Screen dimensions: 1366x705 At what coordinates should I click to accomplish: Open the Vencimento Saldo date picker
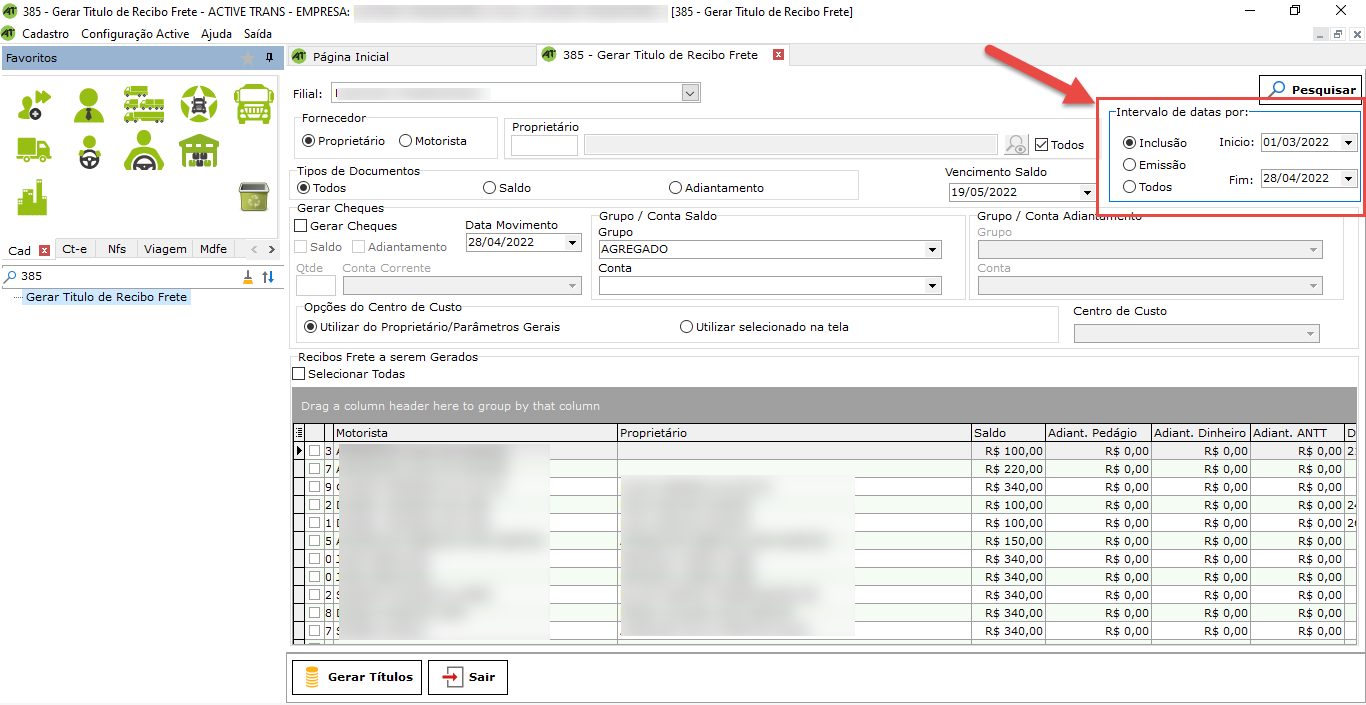point(1087,192)
